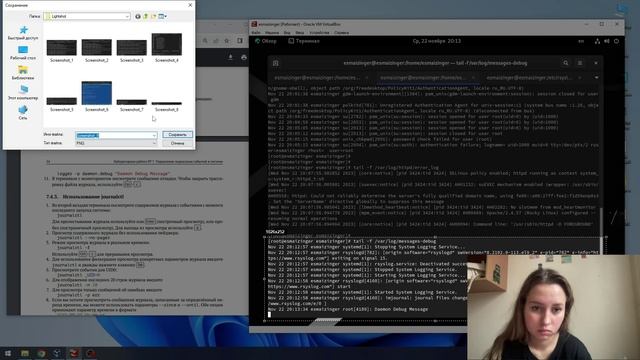Open the Help menu in VirtualBox window
The width and height of the screenshot is (640, 360).
click(341, 33)
